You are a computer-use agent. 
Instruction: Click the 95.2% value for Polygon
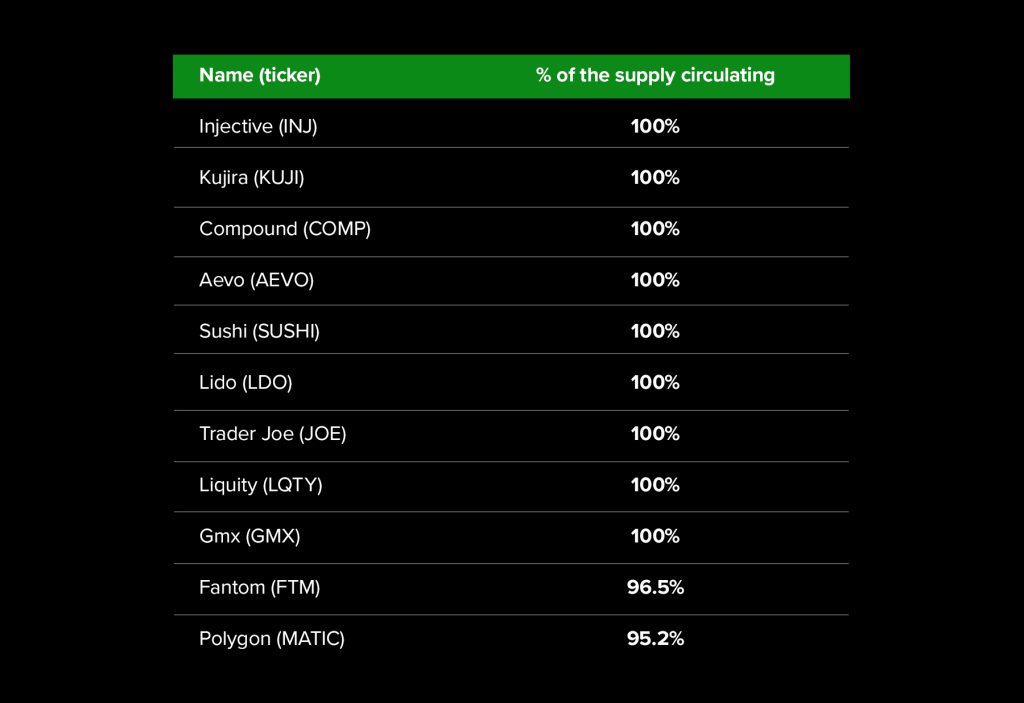(x=655, y=638)
